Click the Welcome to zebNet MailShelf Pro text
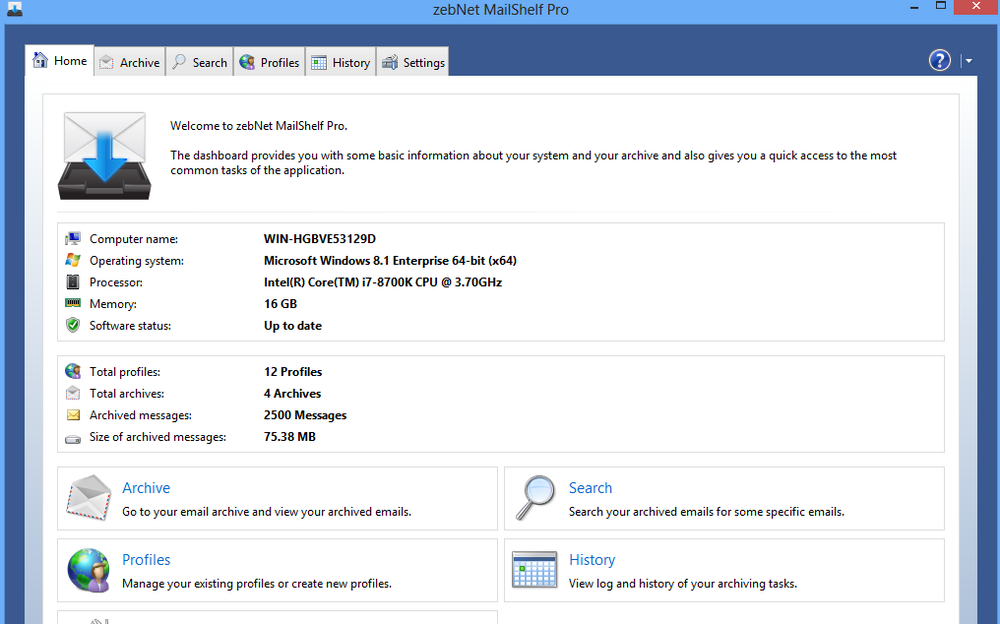 258,126
